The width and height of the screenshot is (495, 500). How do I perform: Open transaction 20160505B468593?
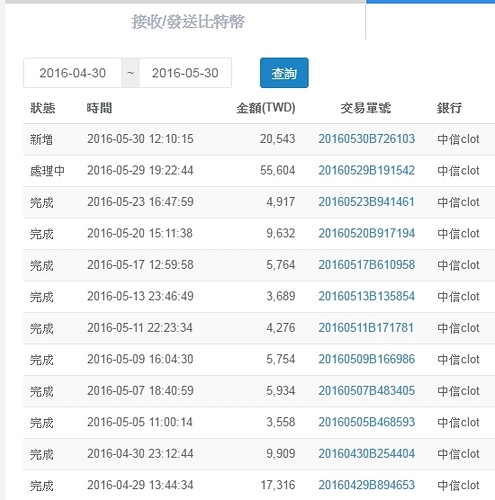(366, 422)
